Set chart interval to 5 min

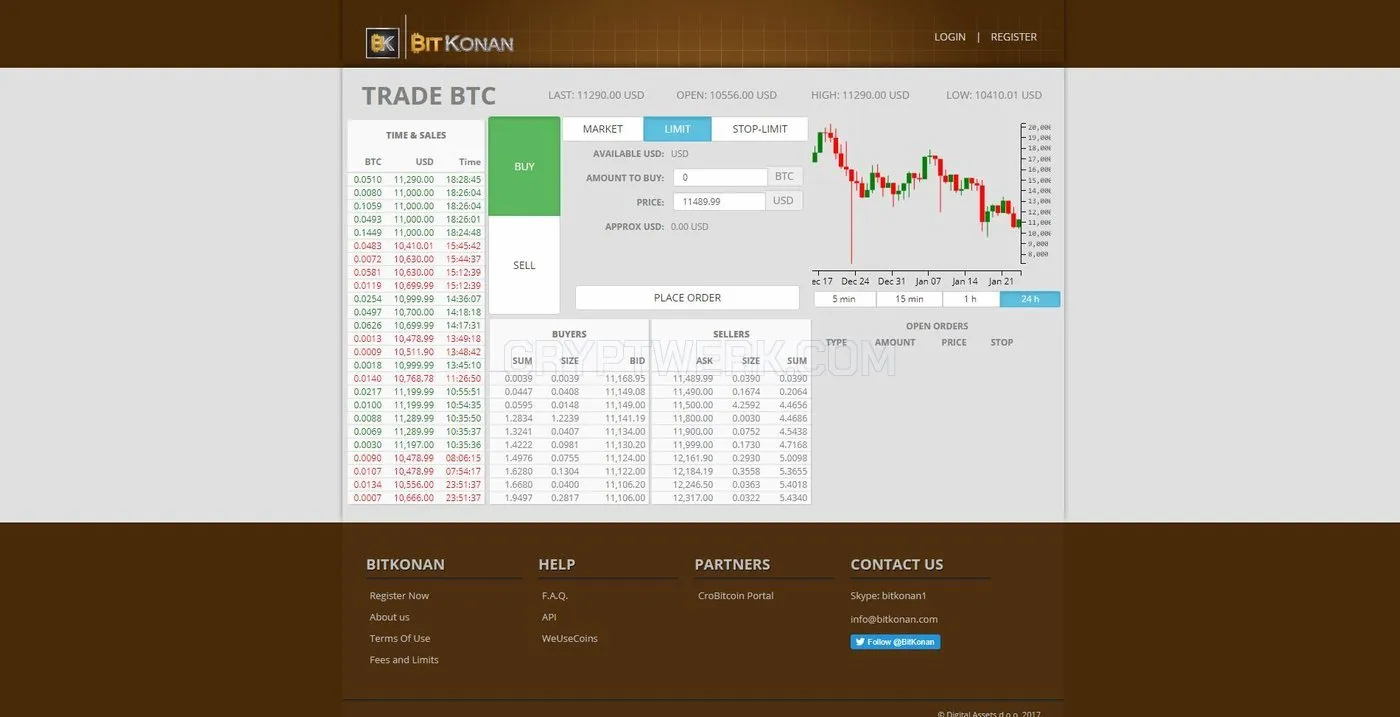[844, 299]
